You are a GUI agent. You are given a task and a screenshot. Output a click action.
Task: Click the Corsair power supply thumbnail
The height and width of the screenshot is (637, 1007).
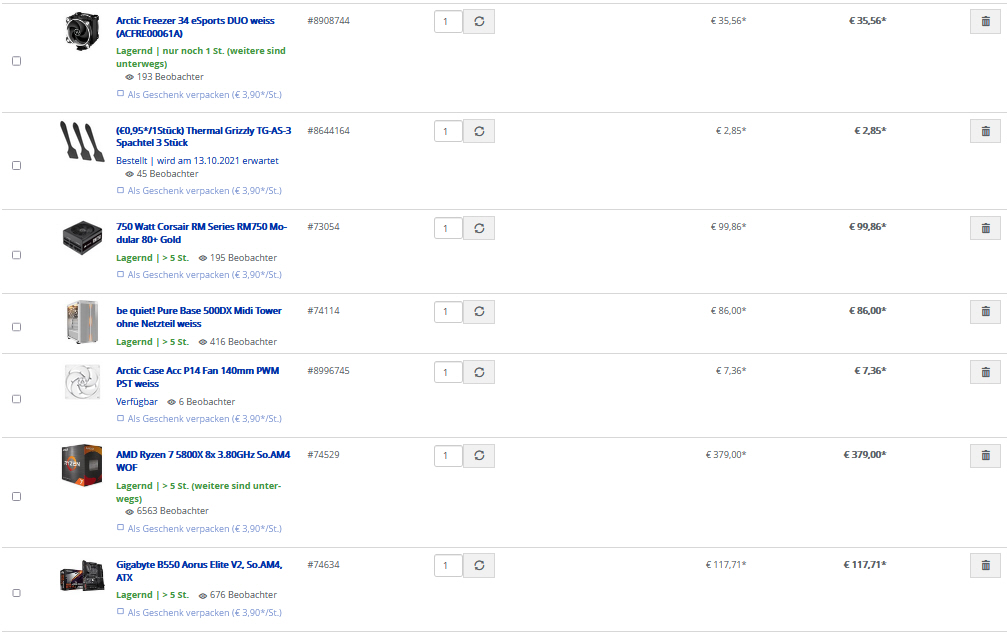coord(82,238)
